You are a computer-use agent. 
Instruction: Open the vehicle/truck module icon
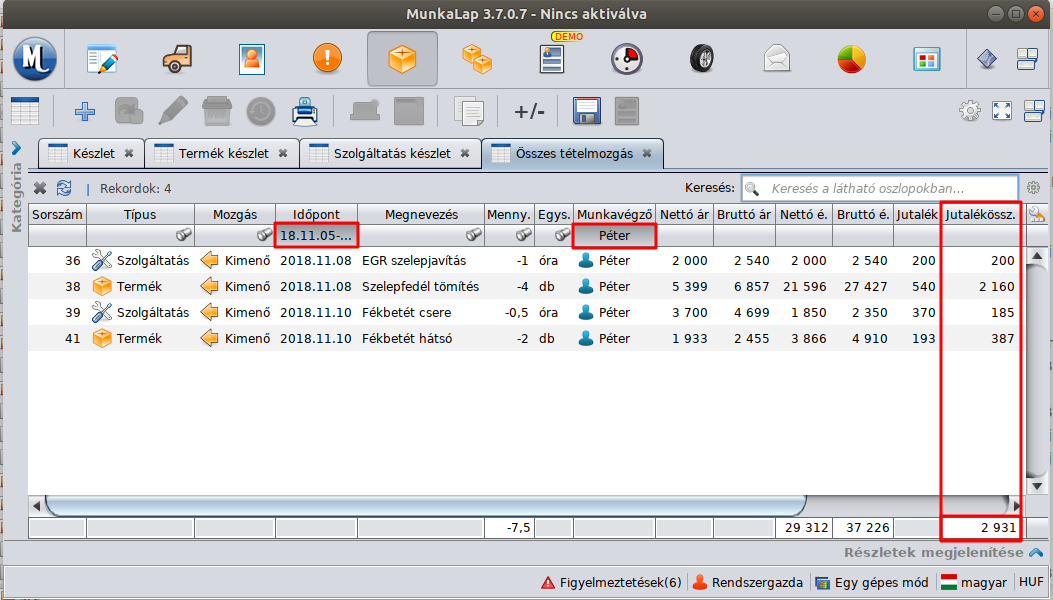(177, 59)
